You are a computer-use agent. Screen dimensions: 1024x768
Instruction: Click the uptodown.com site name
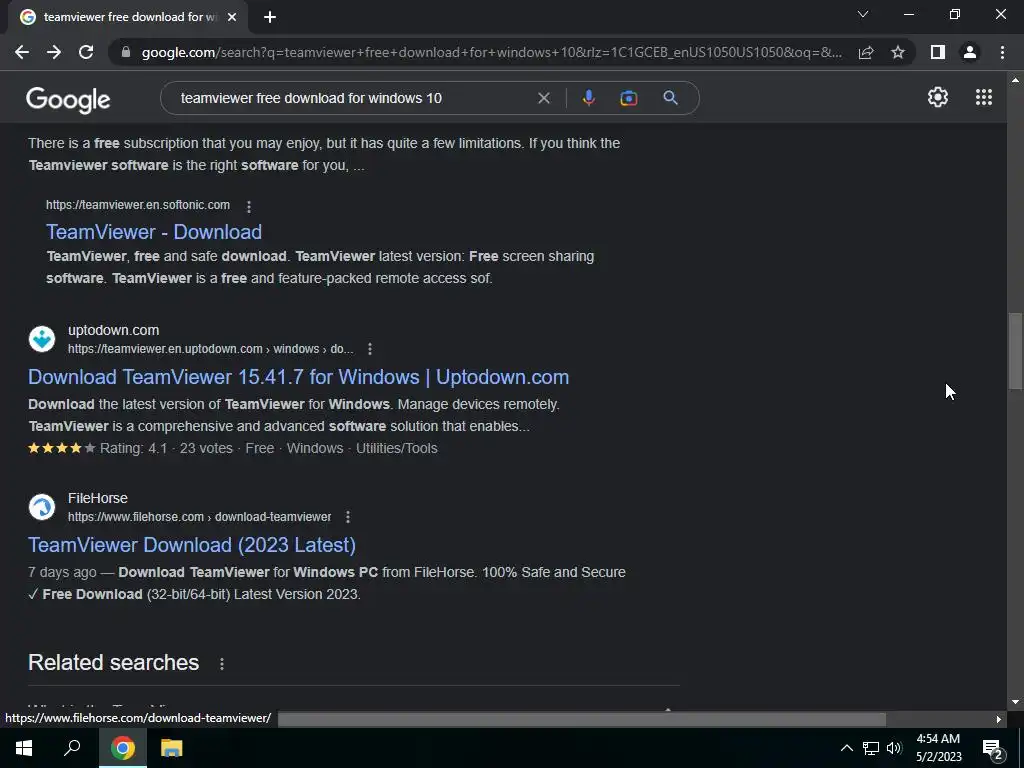click(114, 330)
